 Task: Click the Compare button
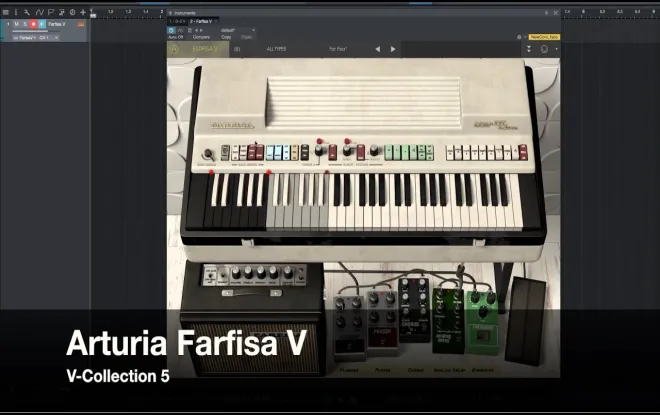[201, 37]
